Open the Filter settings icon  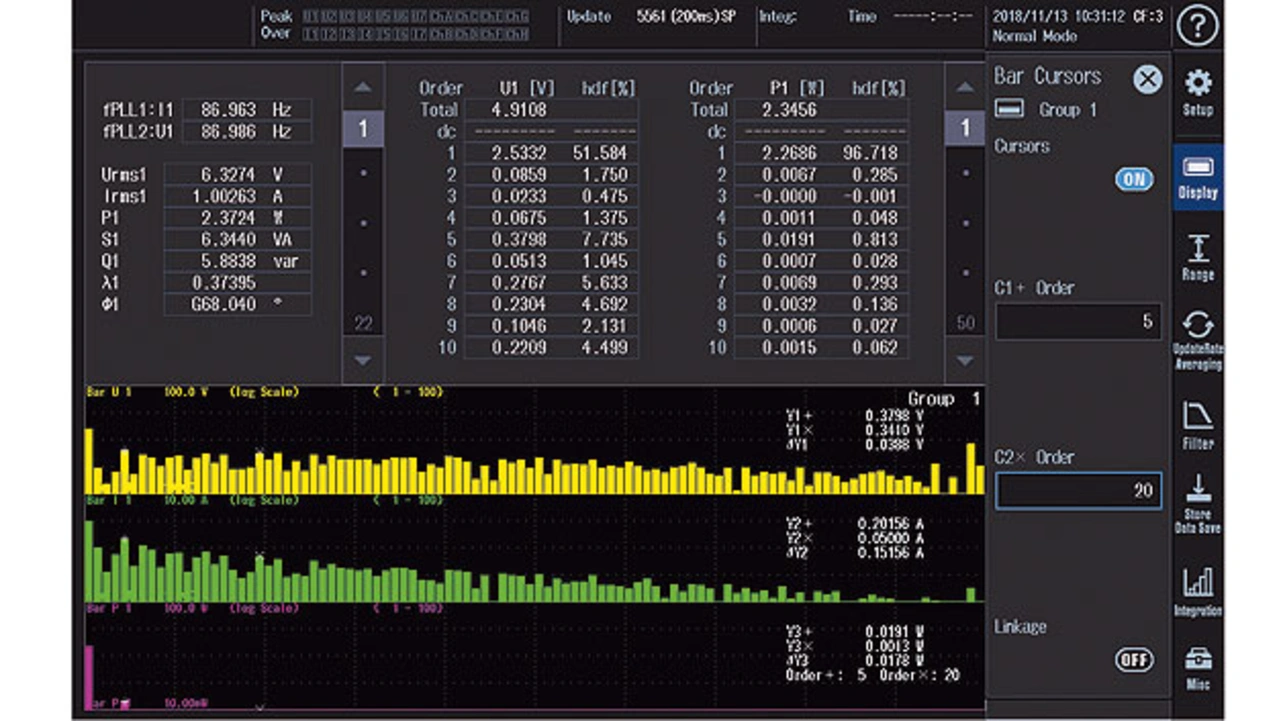click(x=1197, y=425)
